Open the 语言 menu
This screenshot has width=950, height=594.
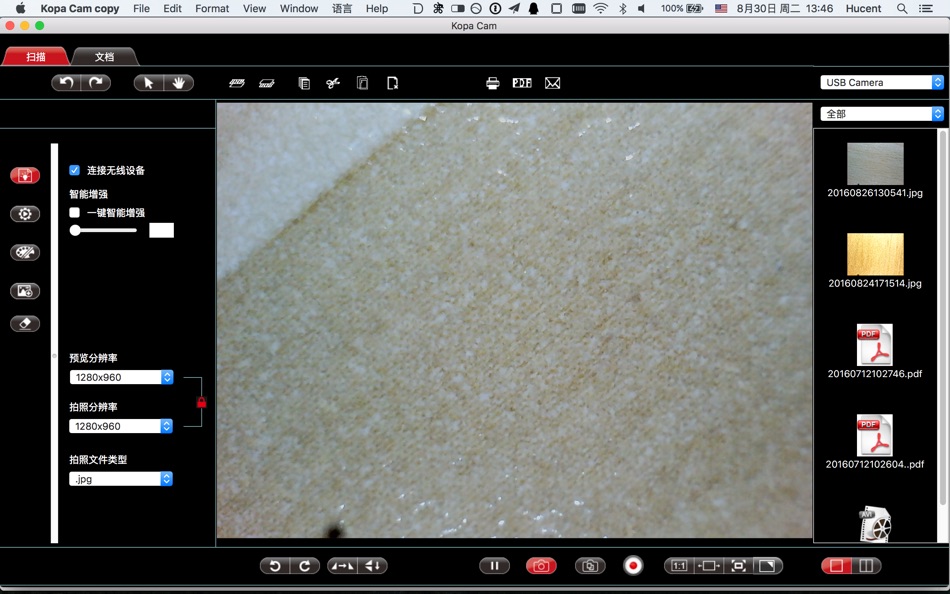click(342, 8)
